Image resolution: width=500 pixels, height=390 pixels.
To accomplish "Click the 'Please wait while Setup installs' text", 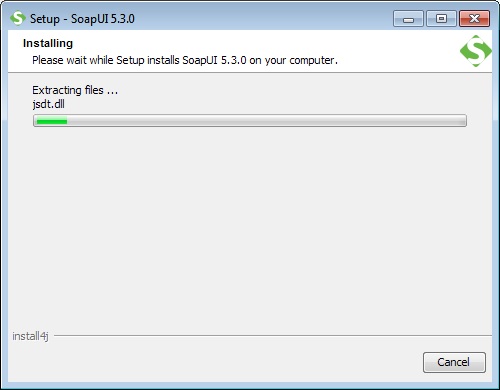I will point(107,60).
